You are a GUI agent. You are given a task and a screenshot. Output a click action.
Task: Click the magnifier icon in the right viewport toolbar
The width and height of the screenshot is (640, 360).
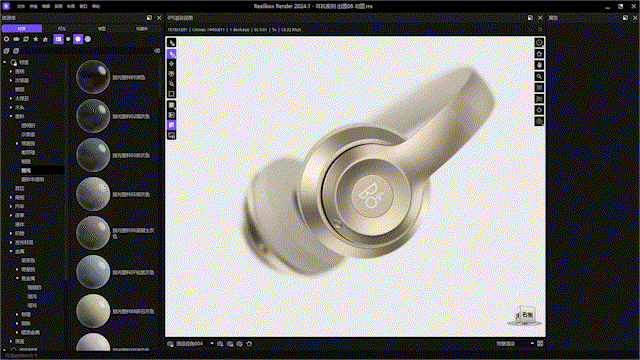(x=539, y=76)
